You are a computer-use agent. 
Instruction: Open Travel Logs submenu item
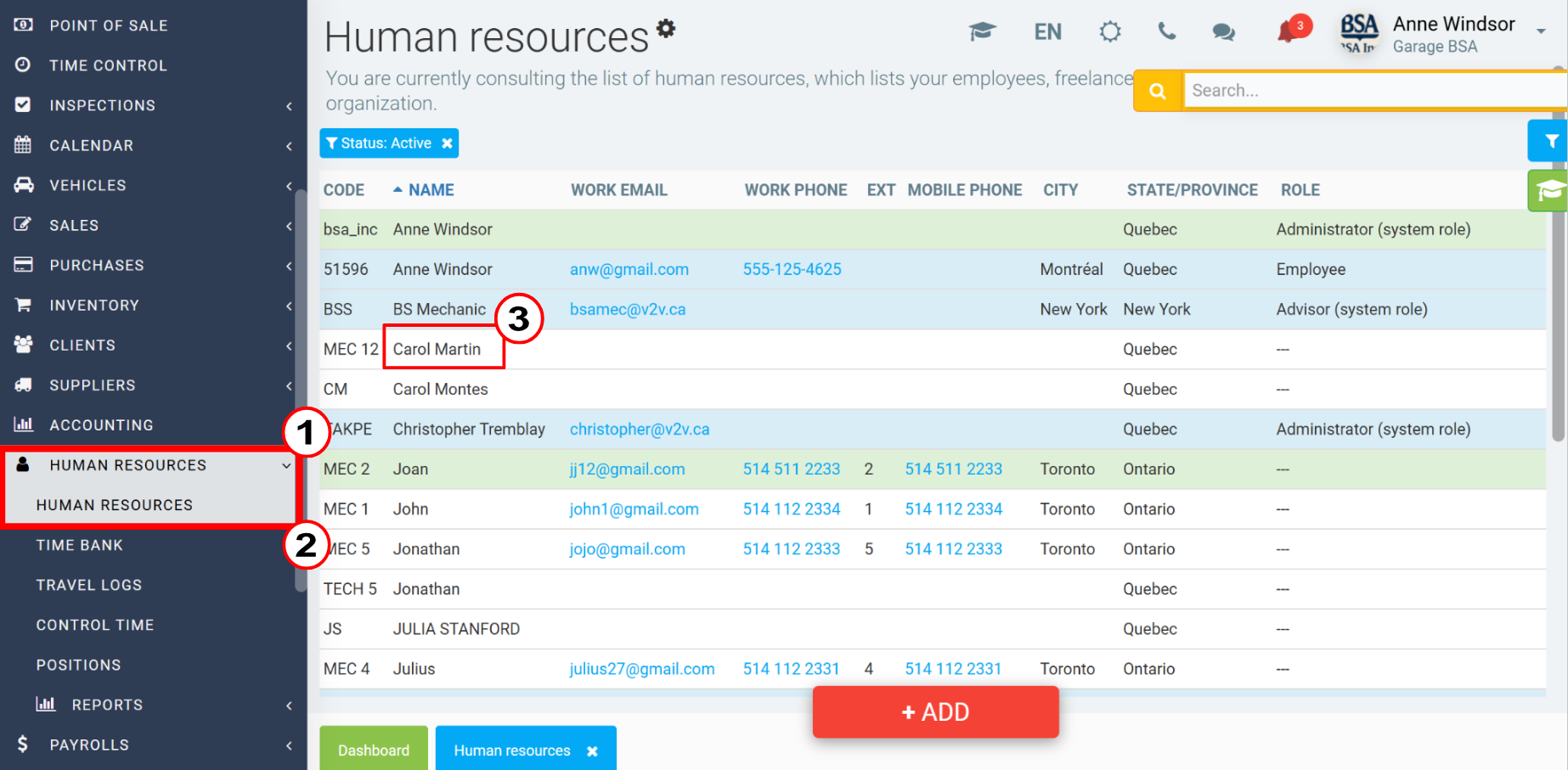pyautogui.click(x=89, y=585)
